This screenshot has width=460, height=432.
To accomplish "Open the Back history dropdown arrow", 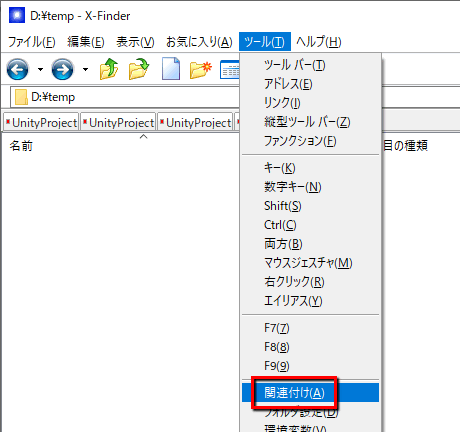I will point(40,69).
